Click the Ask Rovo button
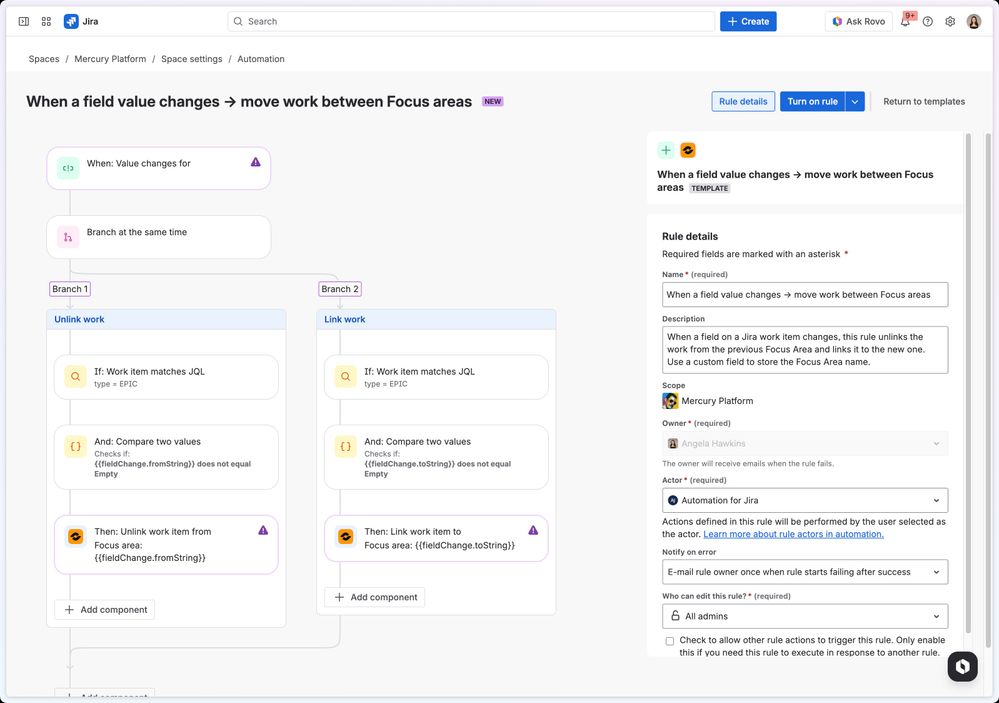The height and width of the screenshot is (703, 999). 859,21
